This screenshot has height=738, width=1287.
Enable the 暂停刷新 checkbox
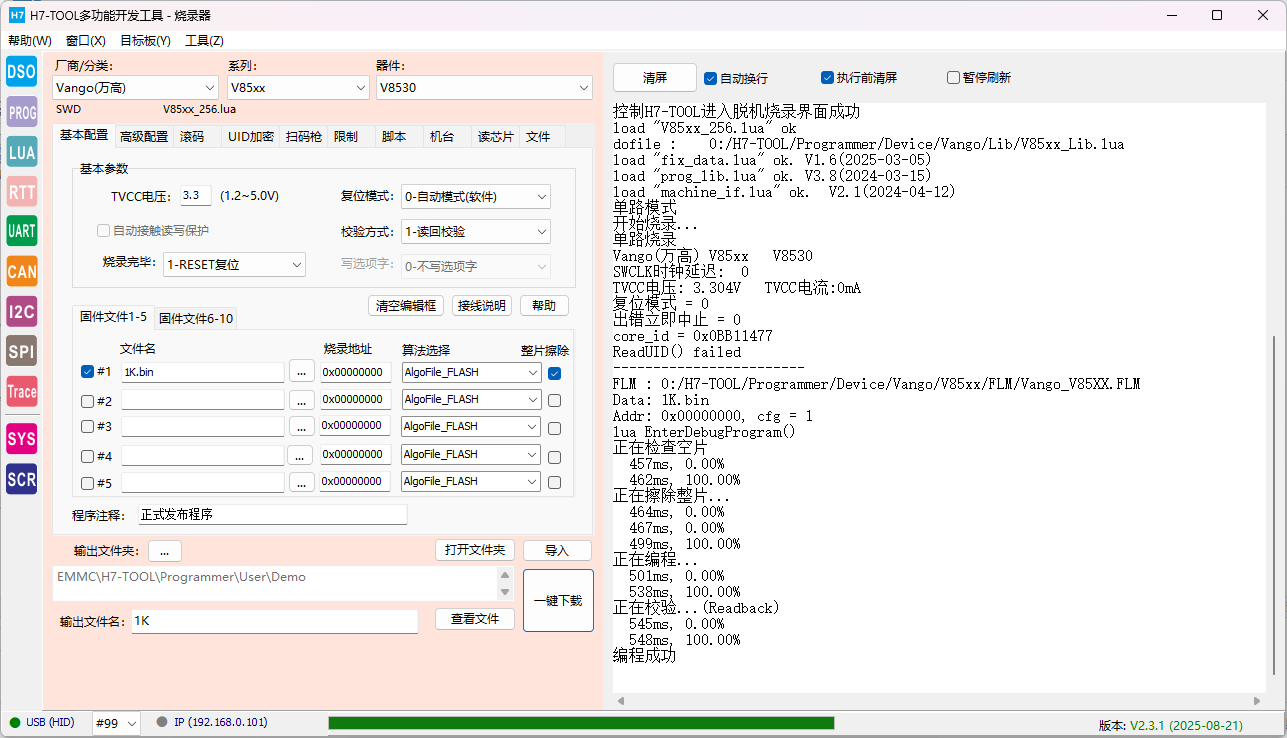pyautogui.click(x=953, y=78)
